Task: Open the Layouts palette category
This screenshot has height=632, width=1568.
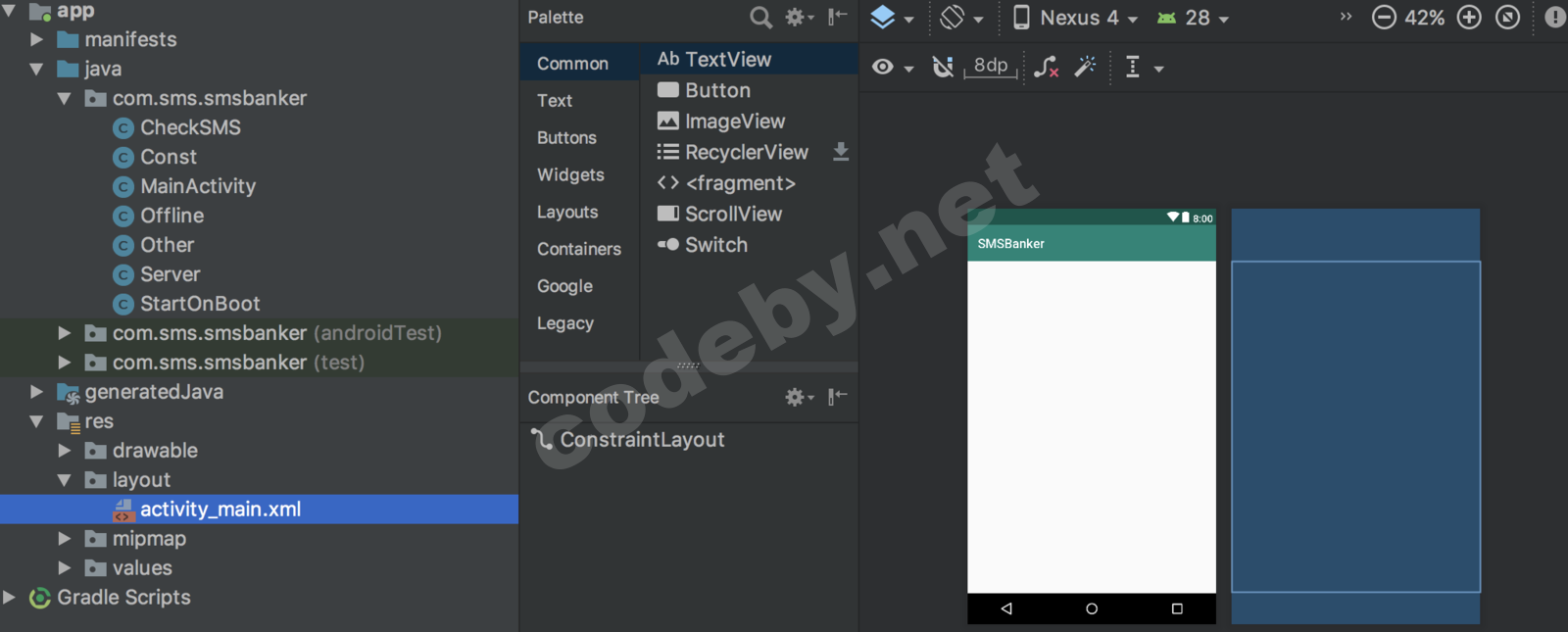Action: [x=579, y=212]
